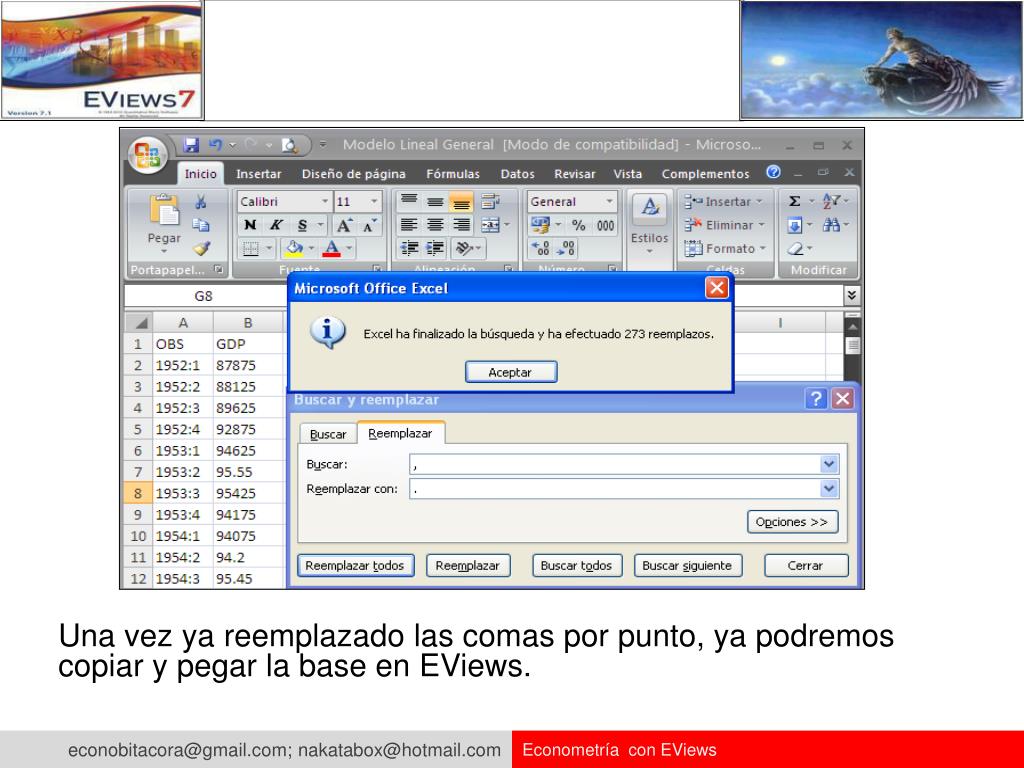Screen dimensions: 1024x768
Task: Click the find and select binoculars
Action: point(831,225)
